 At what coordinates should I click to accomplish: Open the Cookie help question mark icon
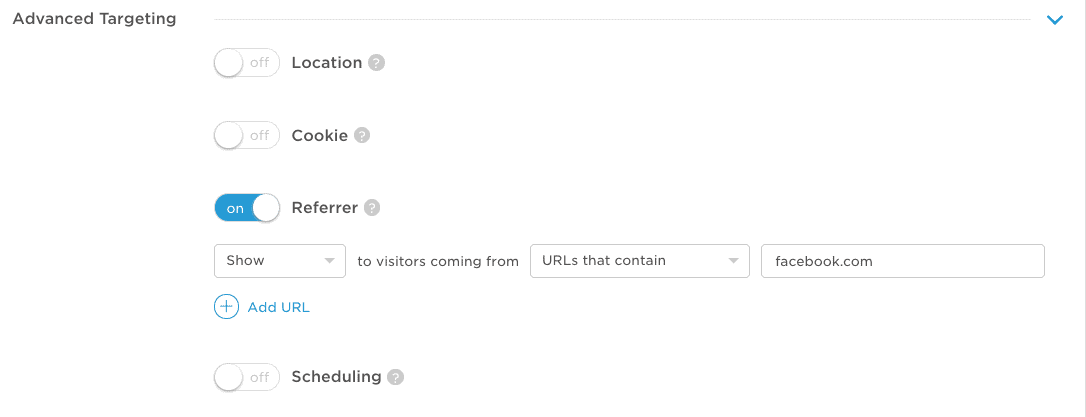tap(362, 136)
